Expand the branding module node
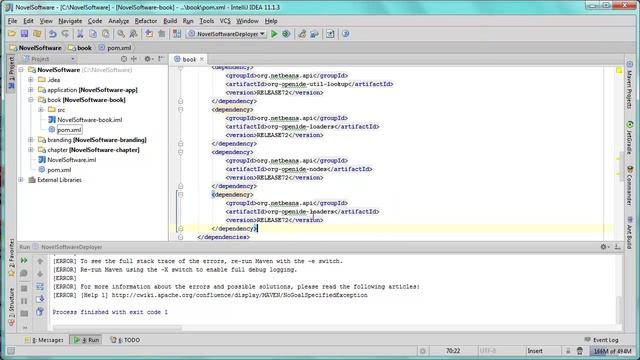640x360 pixels. 31,140
